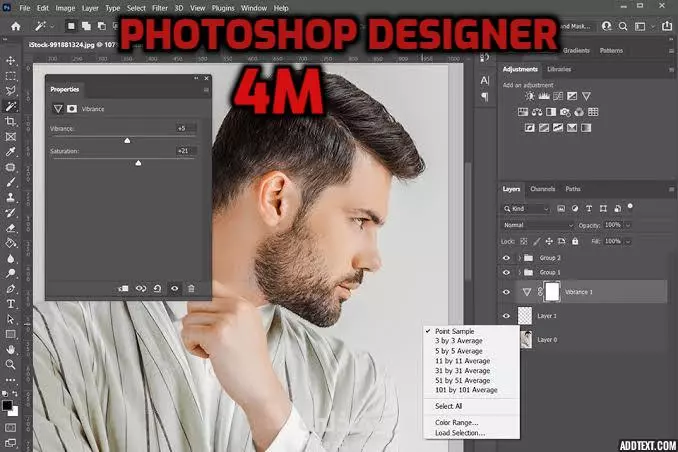
Task: Toggle visibility of Vibrance 1 layer
Action: click(x=506, y=292)
